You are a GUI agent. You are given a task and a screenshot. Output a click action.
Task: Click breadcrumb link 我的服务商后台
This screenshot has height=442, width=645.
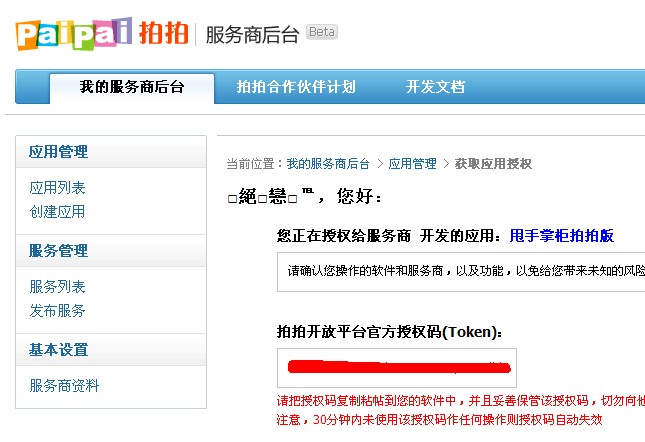328,164
